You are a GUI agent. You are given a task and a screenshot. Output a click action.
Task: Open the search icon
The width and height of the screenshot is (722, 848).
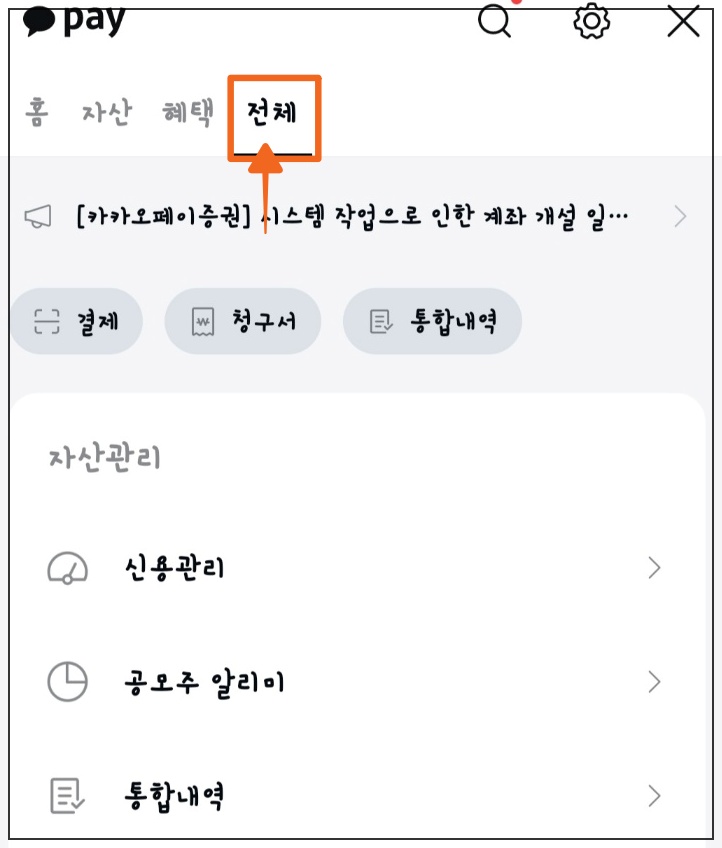[496, 22]
